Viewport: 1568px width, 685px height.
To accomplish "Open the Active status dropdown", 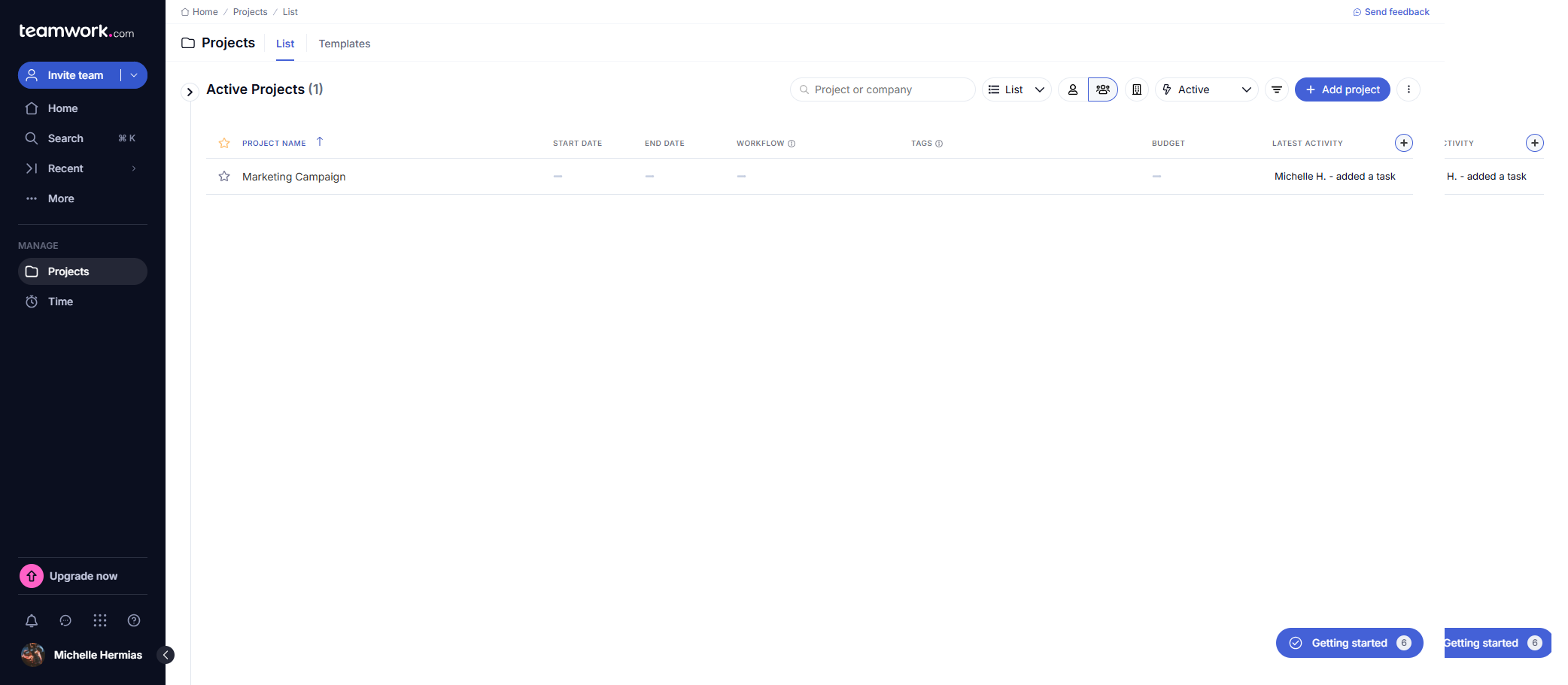I will (1207, 89).
